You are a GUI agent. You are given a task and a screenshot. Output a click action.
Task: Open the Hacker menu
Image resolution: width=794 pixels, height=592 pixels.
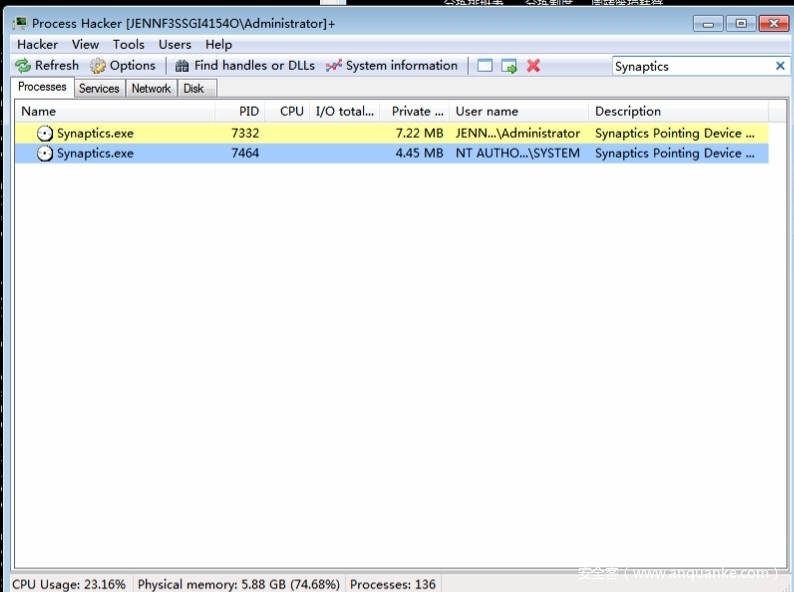point(37,44)
